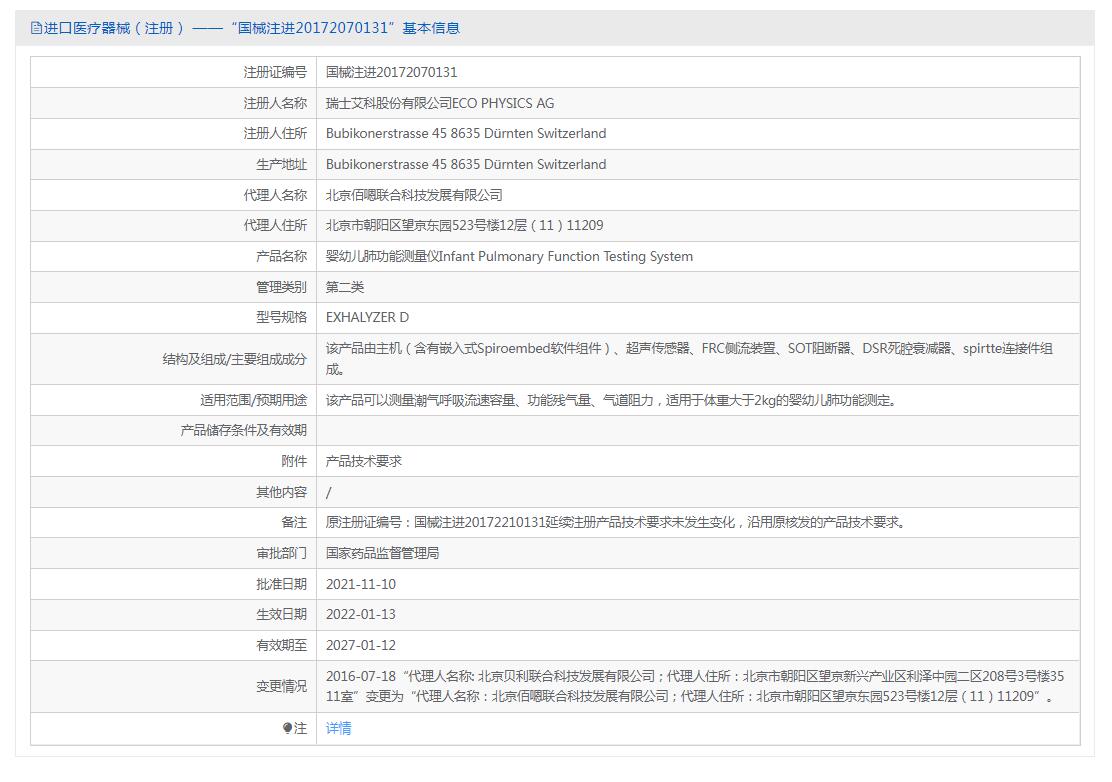Select the 注册人住所 address value
This screenshot has height=782, width=1112.
(466, 133)
